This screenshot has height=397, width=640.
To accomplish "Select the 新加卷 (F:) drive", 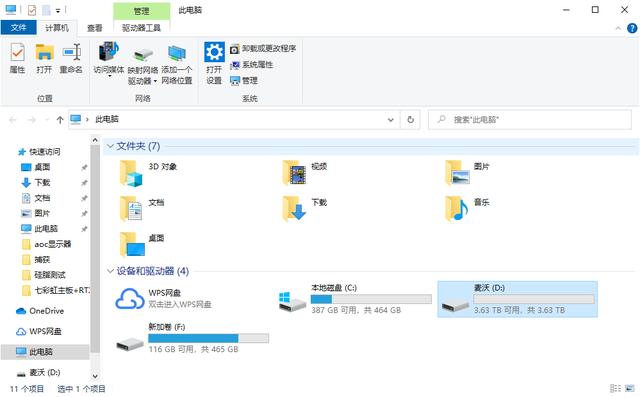I will (x=191, y=338).
